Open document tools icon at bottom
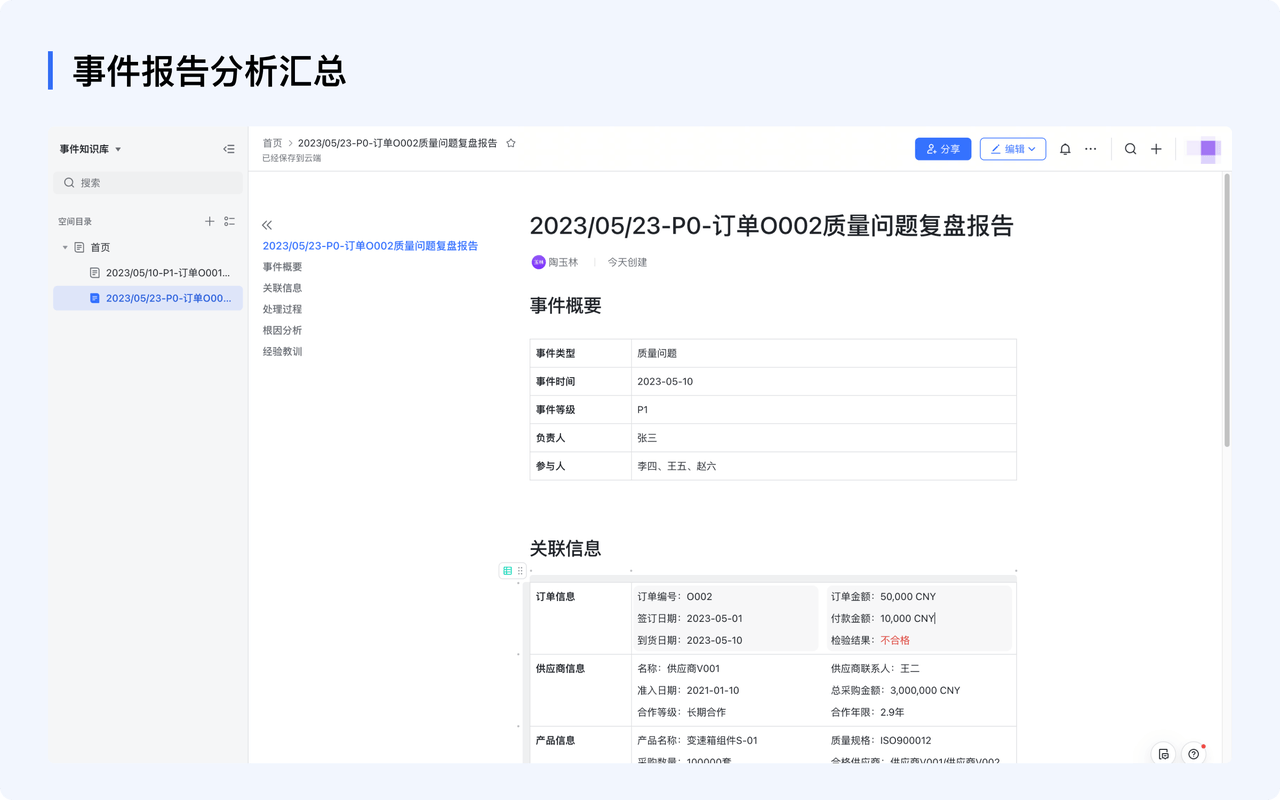 point(1163,754)
